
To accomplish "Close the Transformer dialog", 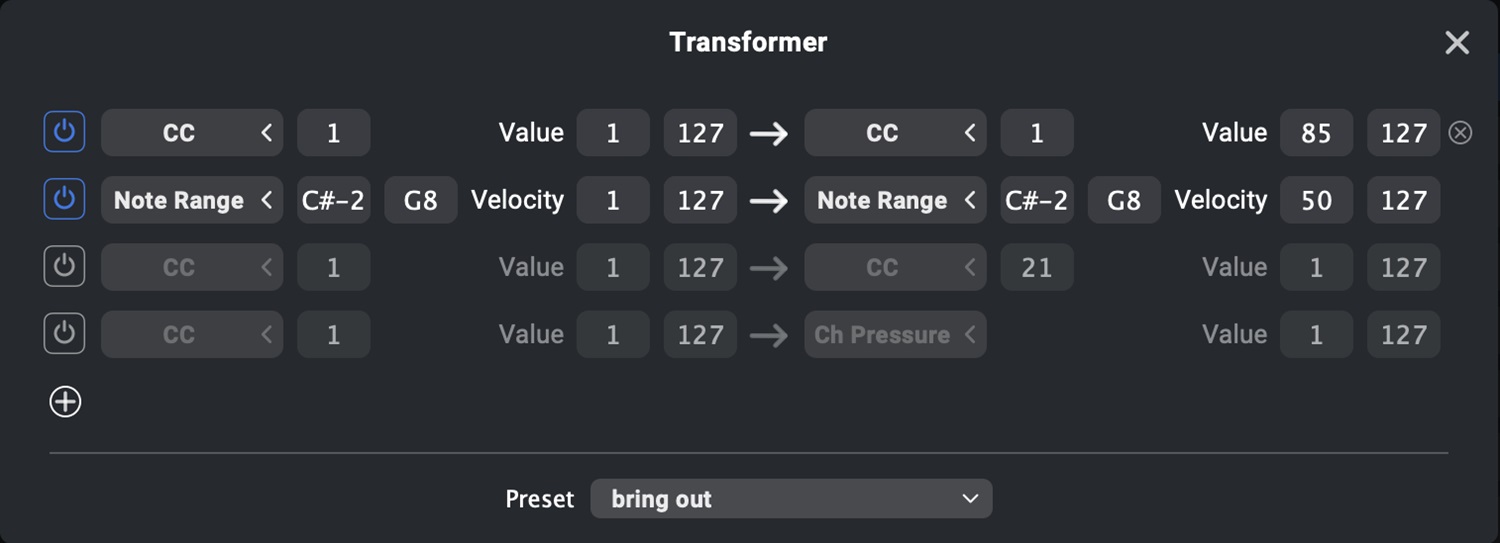I will [x=1457, y=42].
